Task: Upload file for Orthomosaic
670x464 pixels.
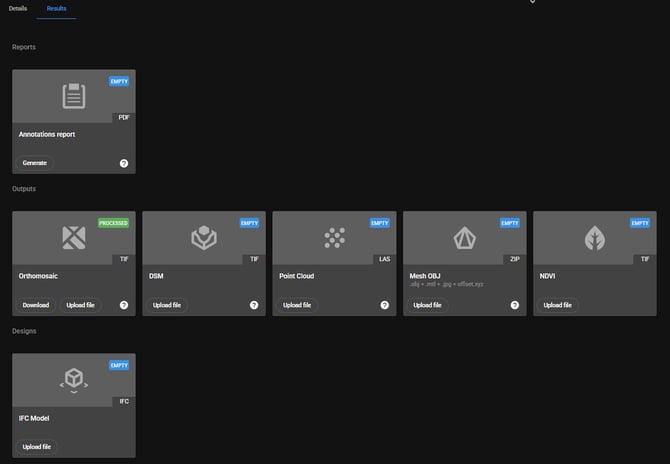Action: pyautogui.click(x=81, y=305)
